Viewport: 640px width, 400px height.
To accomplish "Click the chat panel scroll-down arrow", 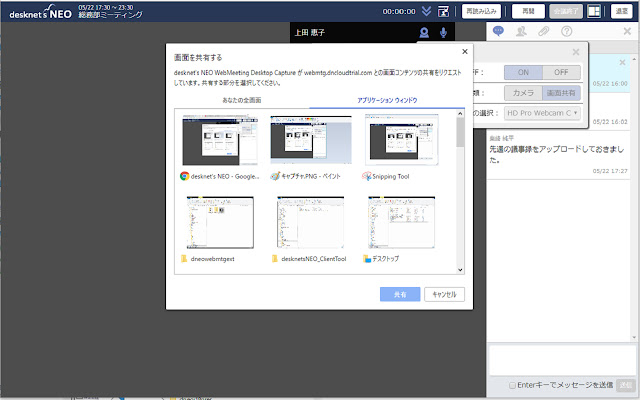I will coord(635,338).
